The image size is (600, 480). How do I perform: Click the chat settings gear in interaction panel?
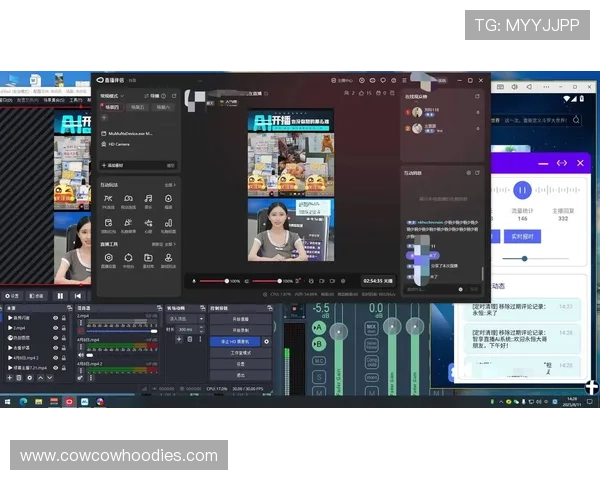pyautogui.click(x=468, y=173)
